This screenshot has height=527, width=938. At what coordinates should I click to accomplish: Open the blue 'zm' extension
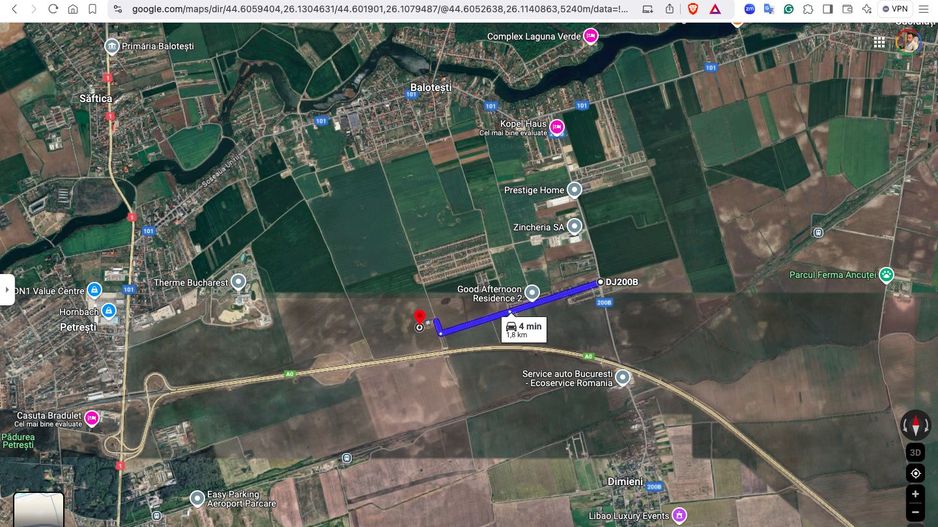click(x=749, y=9)
